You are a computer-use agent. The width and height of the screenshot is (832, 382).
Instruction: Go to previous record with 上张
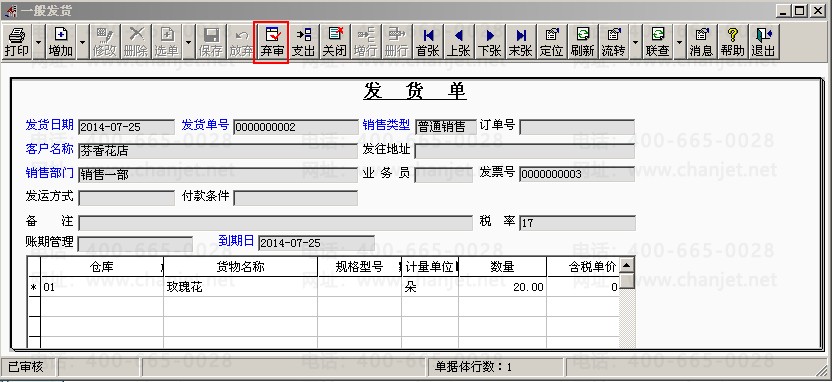click(x=458, y=41)
